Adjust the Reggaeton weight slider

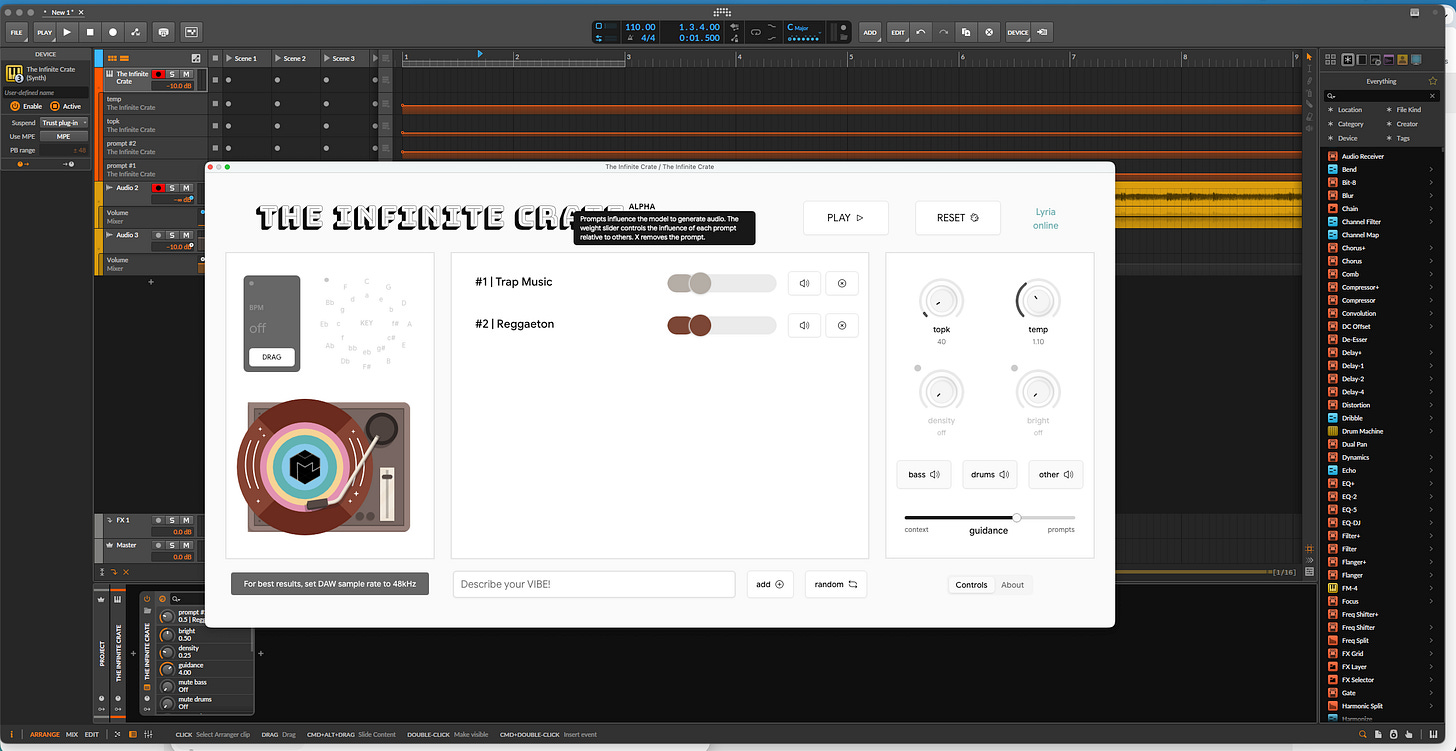coord(722,325)
